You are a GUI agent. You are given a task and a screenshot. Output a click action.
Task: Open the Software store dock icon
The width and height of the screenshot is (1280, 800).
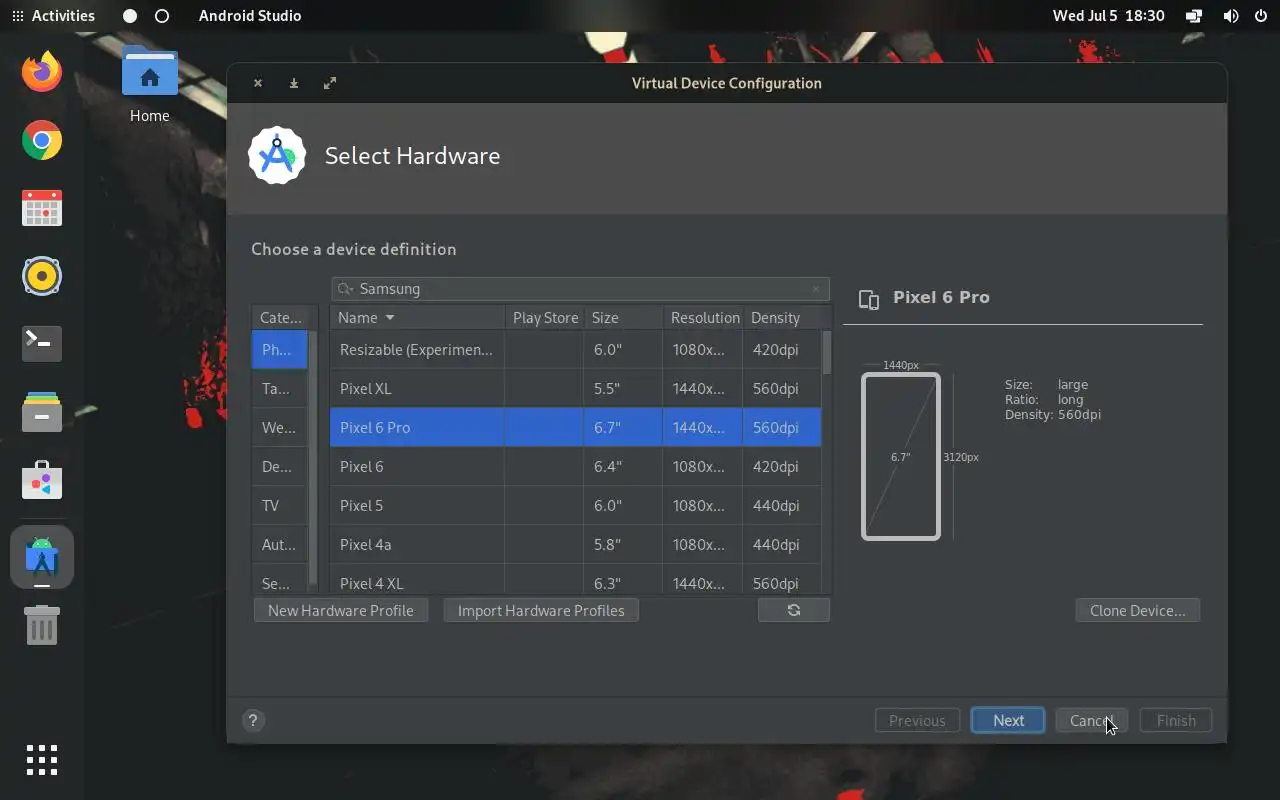[x=42, y=481]
